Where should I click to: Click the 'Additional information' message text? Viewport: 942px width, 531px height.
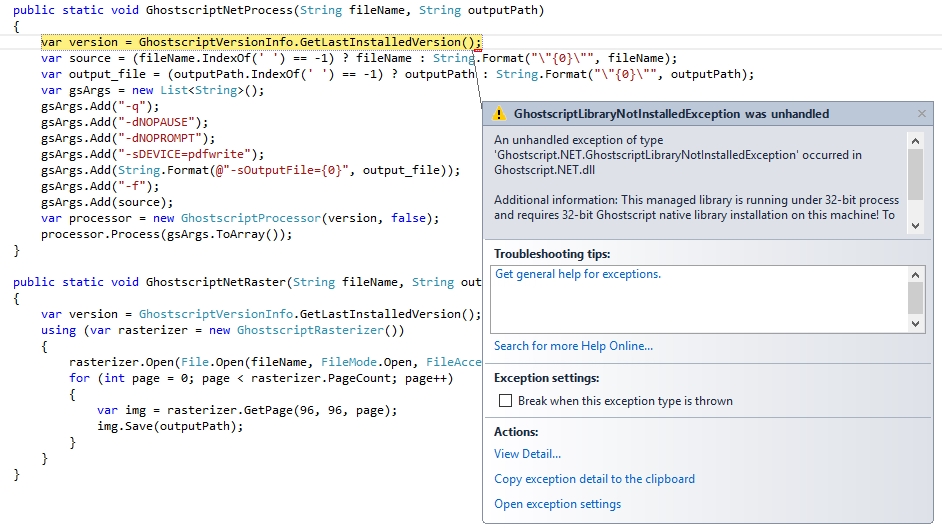pos(696,207)
